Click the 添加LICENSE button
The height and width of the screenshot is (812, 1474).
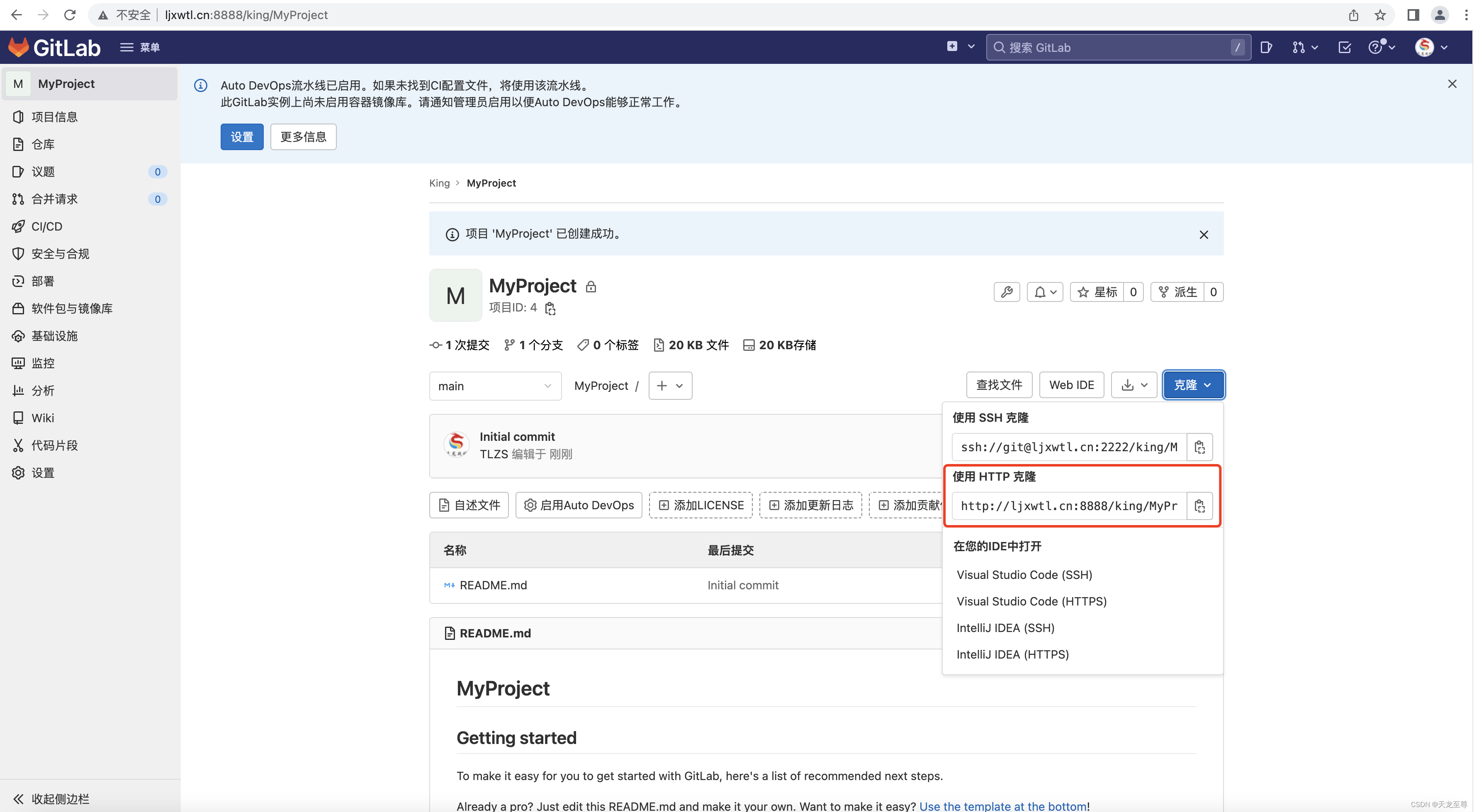coord(701,505)
